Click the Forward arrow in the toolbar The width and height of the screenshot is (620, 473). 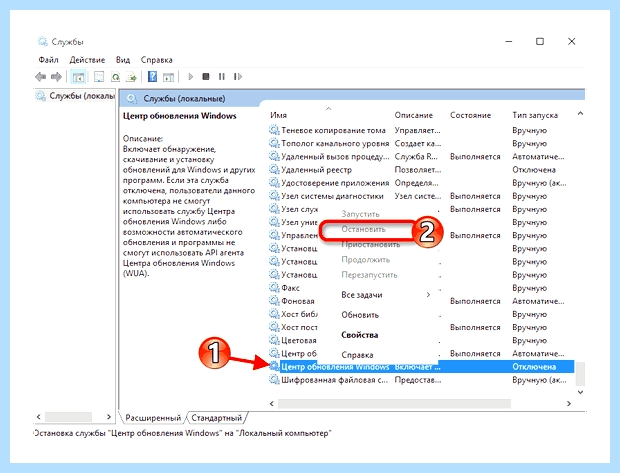pyautogui.click(x=56, y=77)
